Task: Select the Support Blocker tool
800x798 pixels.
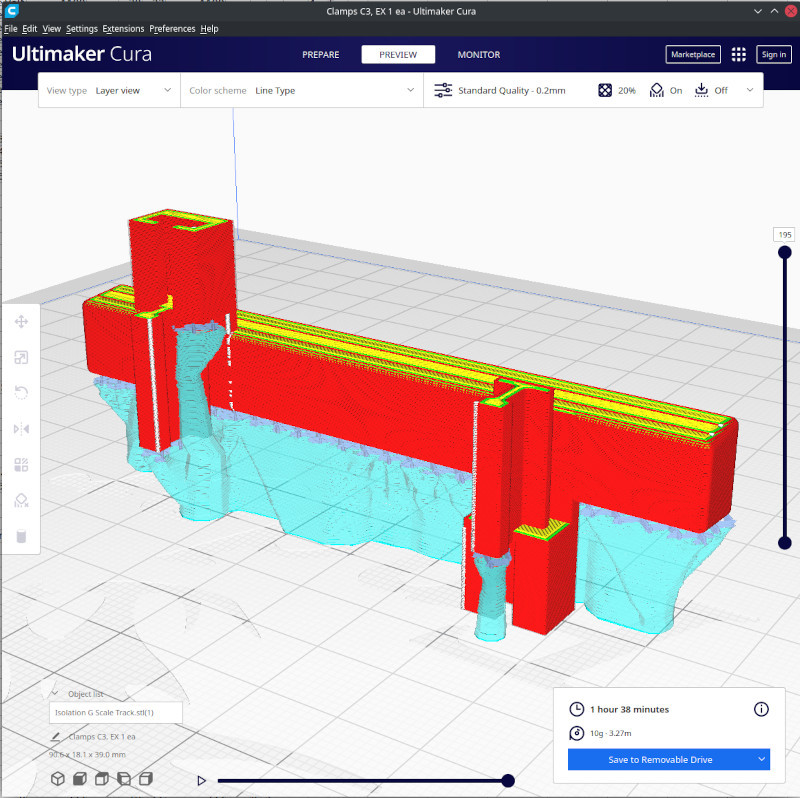Action: (x=21, y=500)
